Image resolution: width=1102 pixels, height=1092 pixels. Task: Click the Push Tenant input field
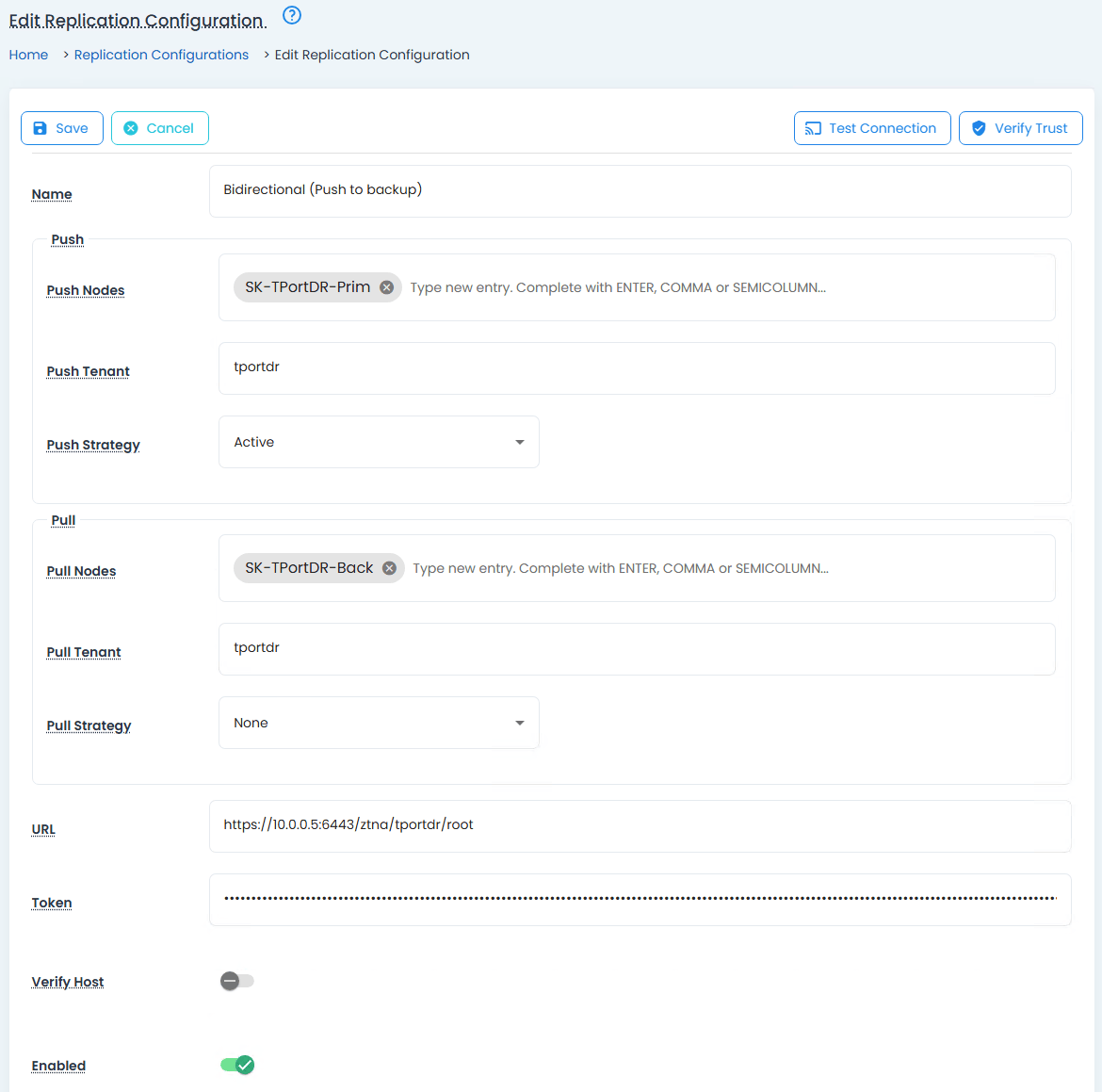637,368
